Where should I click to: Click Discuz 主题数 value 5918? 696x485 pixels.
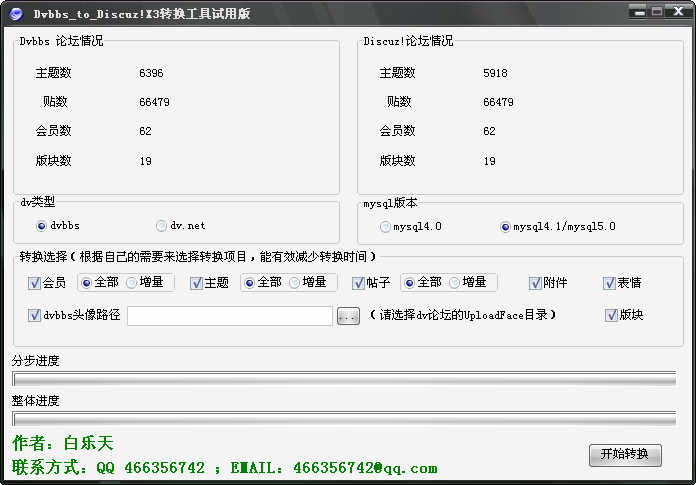(x=495, y=73)
